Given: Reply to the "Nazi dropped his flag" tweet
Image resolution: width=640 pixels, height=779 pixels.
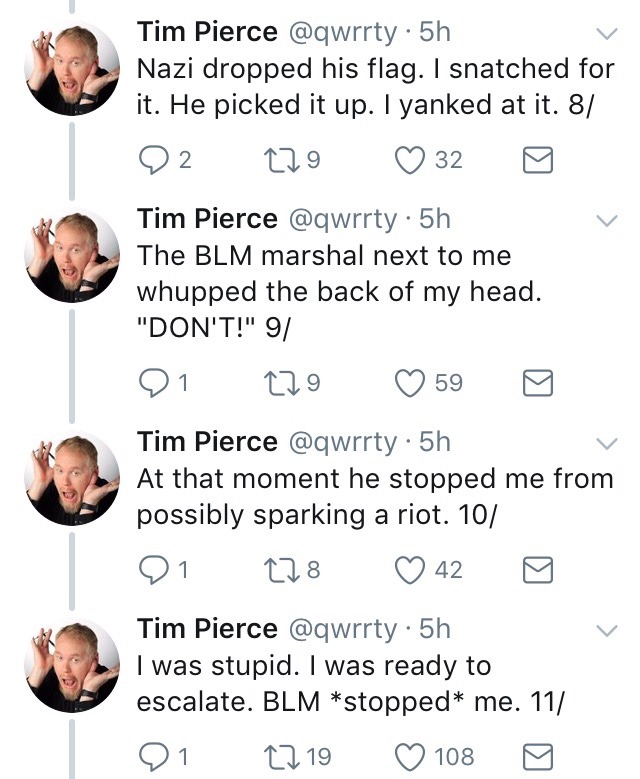Looking at the screenshot, I should coord(153,159).
